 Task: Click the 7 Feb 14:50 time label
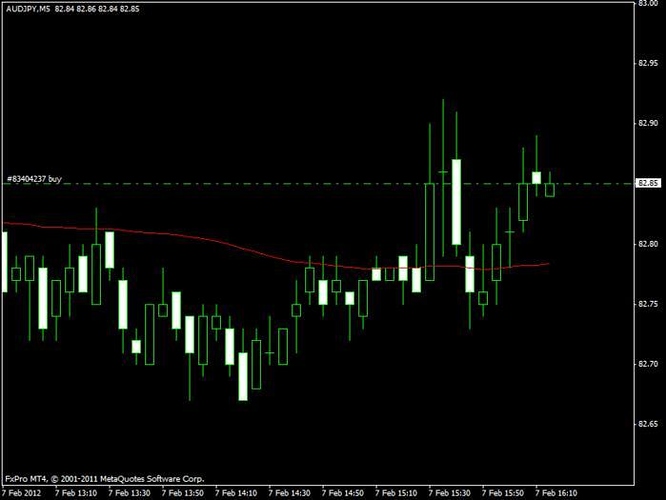[x=343, y=493]
